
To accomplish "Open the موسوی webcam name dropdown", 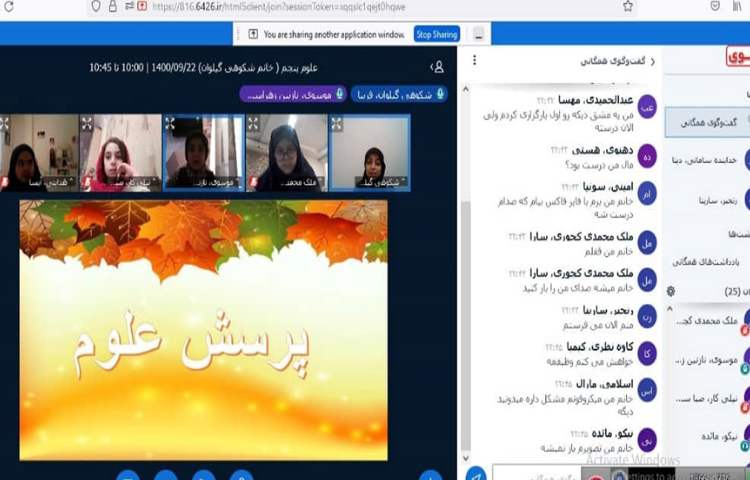I will 215,183.
